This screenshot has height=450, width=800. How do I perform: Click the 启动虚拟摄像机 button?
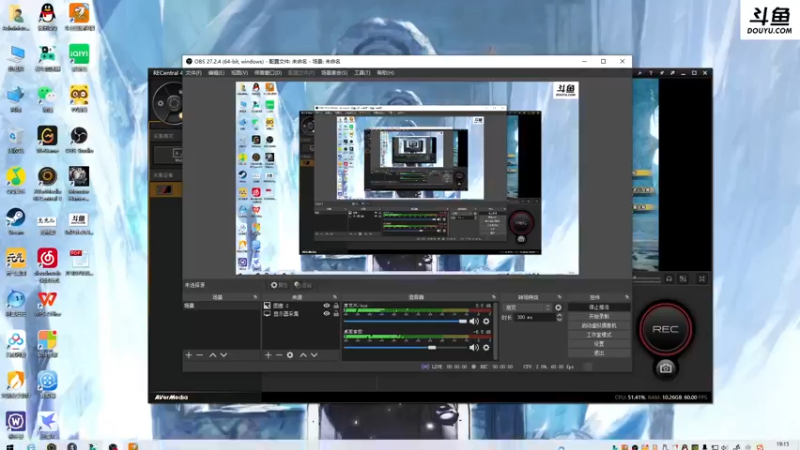(599, 326)
